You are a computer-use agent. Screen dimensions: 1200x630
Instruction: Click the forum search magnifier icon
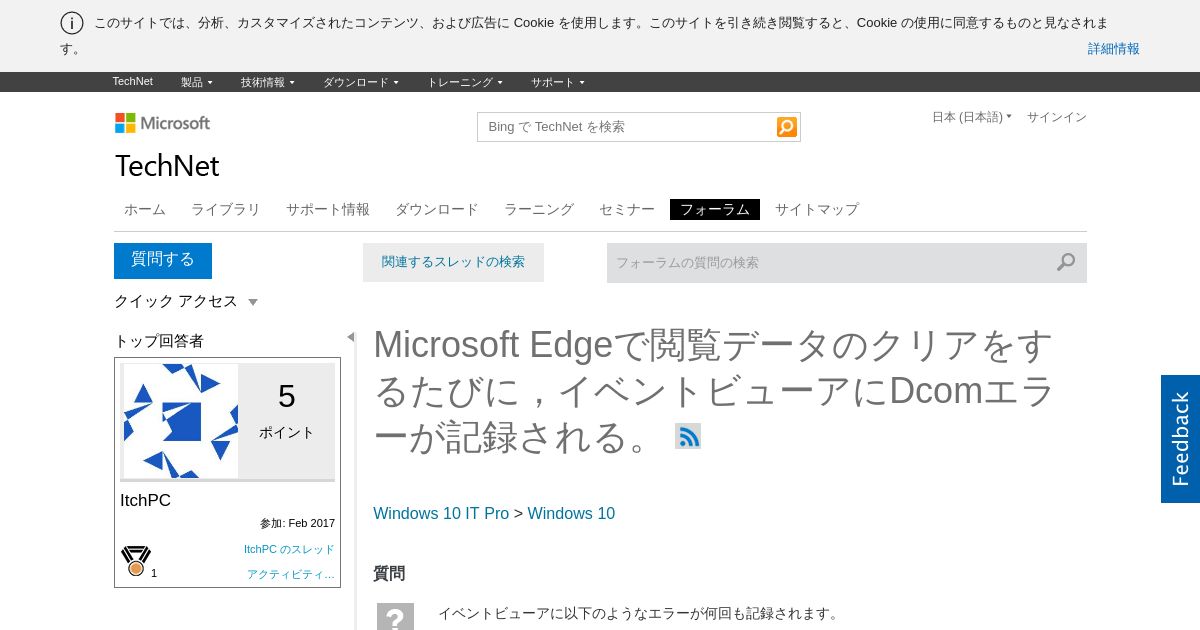tap(1066, 262)
